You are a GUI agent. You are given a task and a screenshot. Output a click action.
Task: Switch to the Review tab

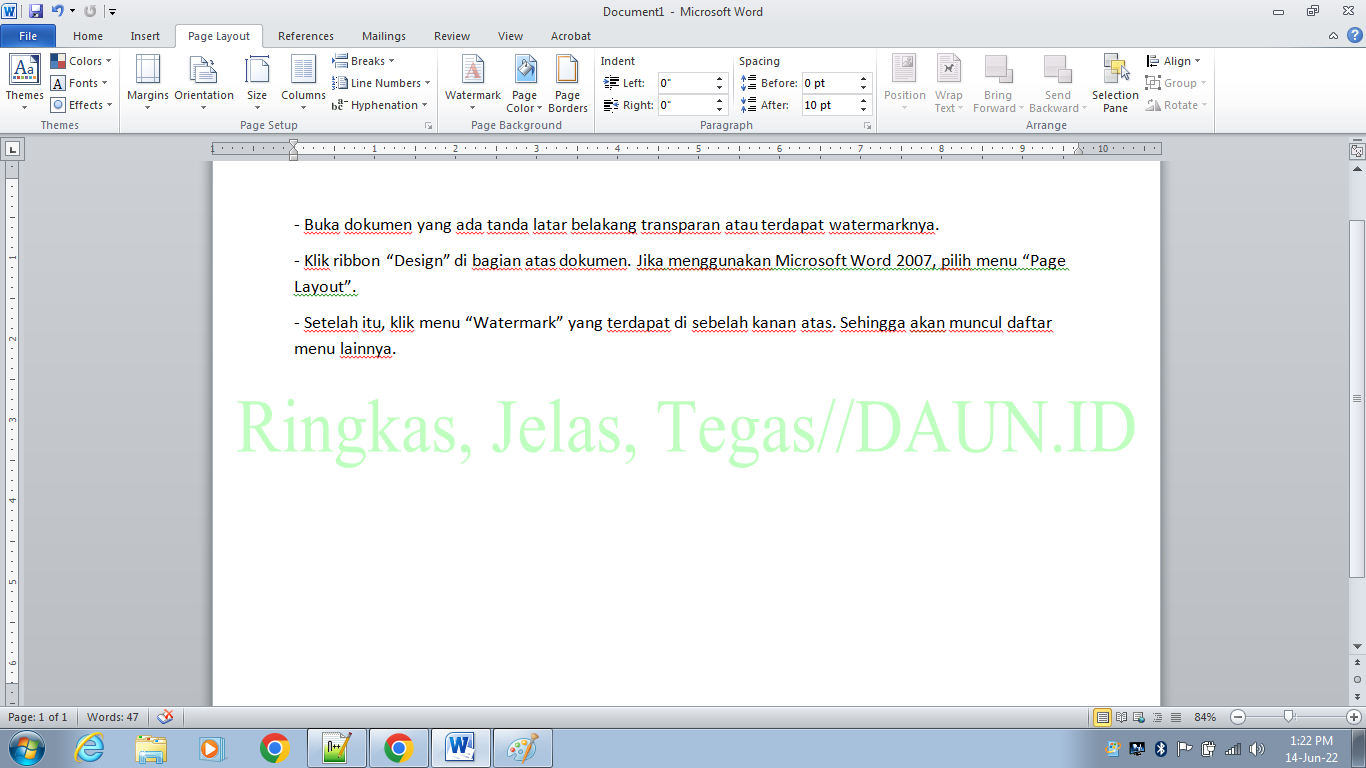pyautogui.click(x=452, y=36)
